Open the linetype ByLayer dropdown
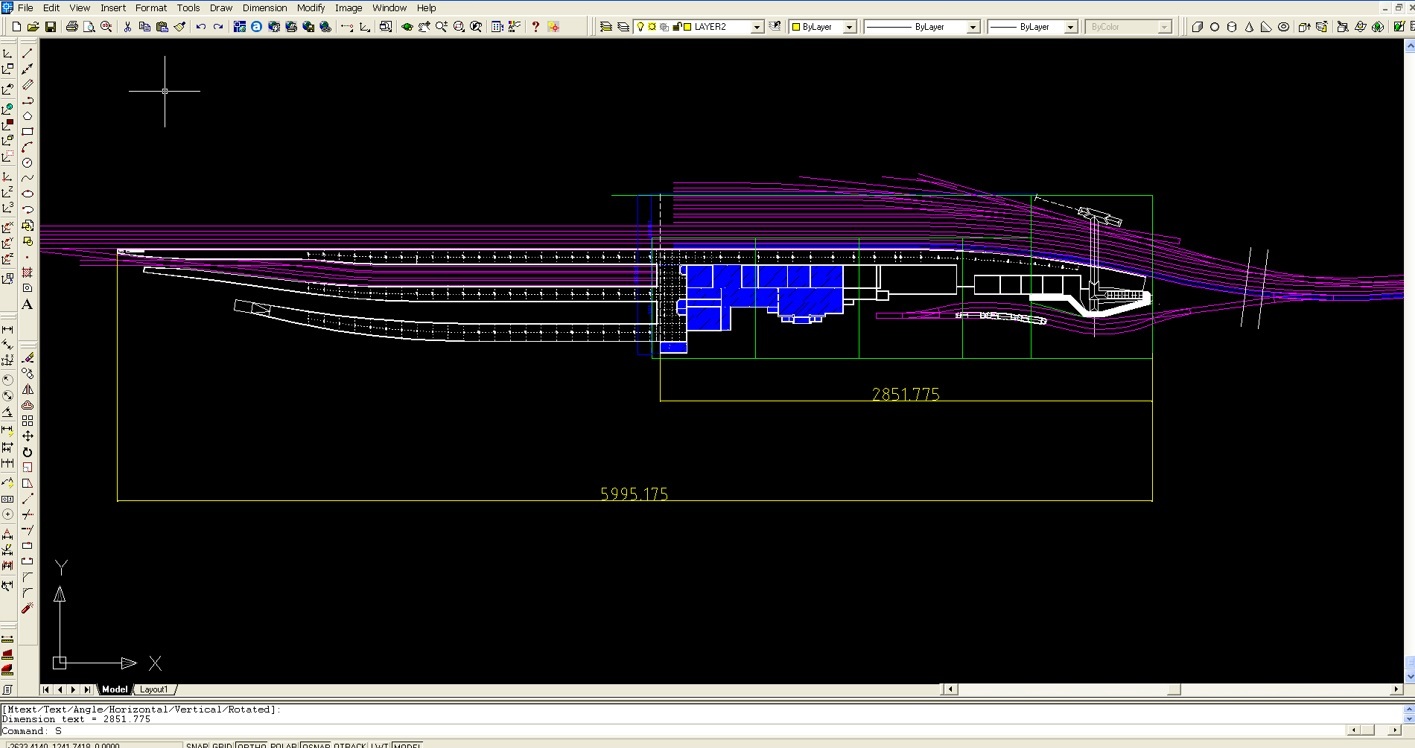The width and height of the screenshot is (1415, 748). click(x=973, y=27)
